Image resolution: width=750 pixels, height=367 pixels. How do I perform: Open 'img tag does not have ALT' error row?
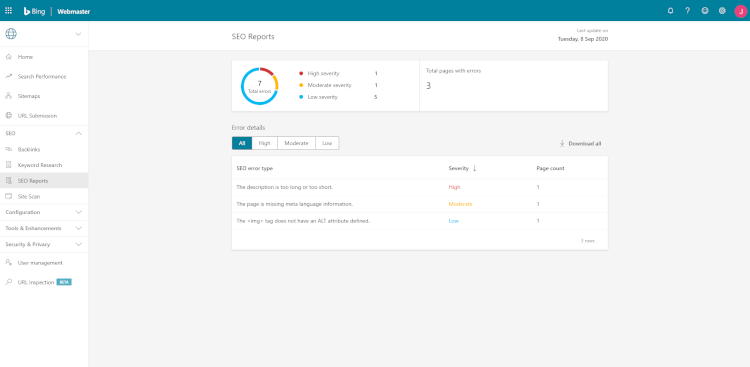click(x=419, y=221)
